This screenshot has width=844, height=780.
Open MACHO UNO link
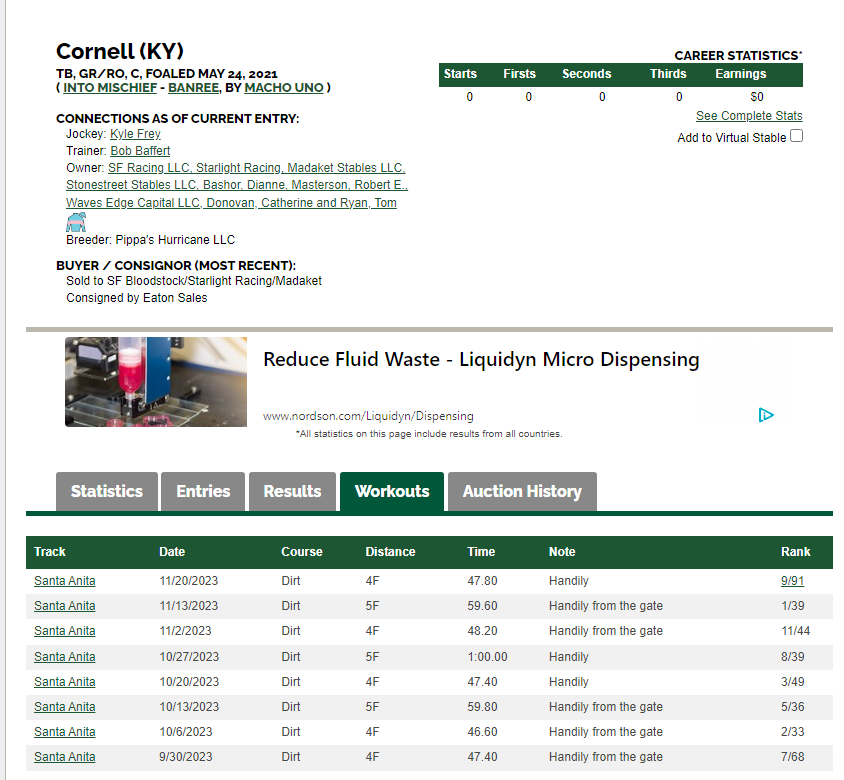(284, 88)
